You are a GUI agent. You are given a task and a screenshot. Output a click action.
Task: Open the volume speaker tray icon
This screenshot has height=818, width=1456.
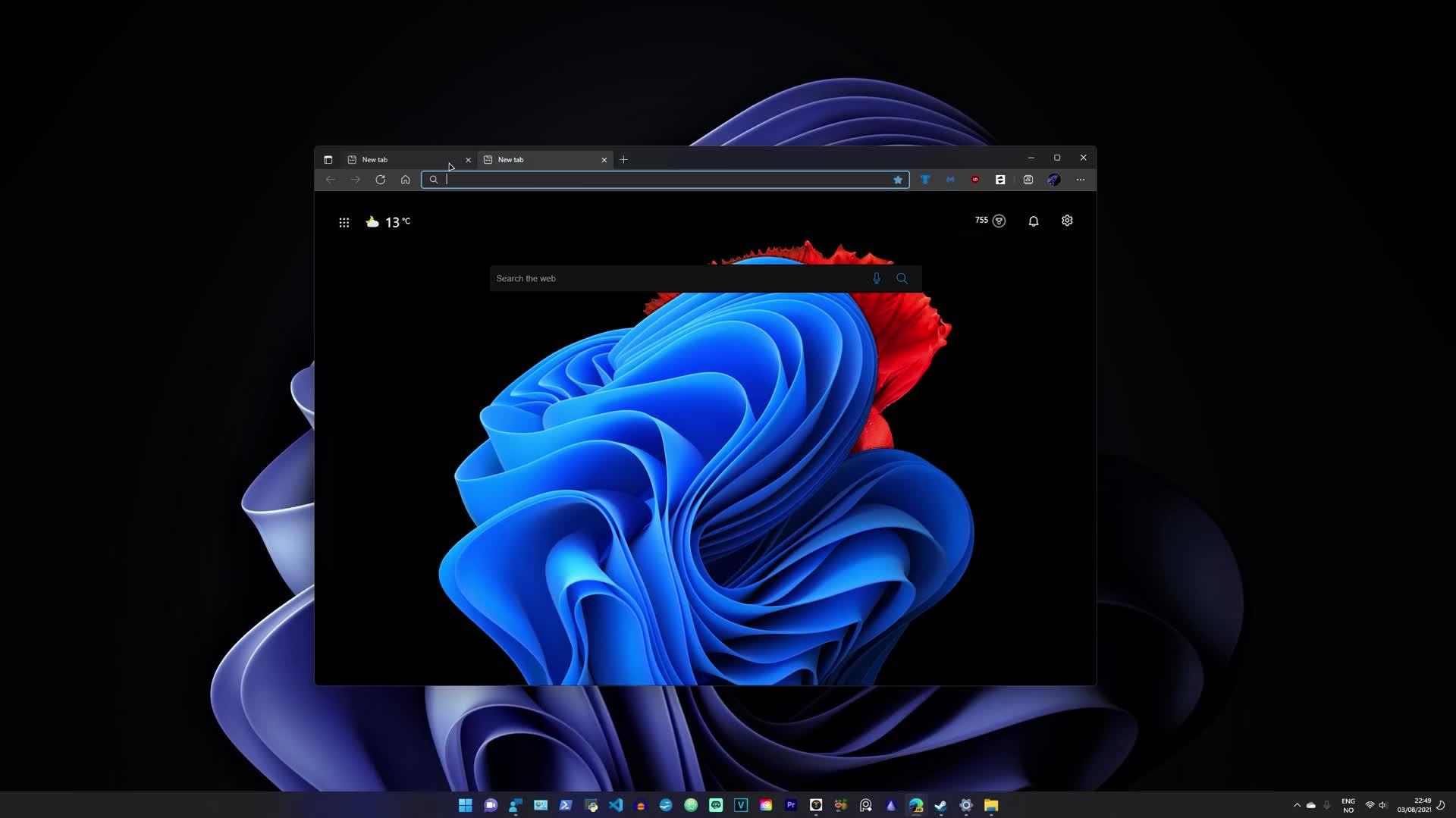point(1383,805)
